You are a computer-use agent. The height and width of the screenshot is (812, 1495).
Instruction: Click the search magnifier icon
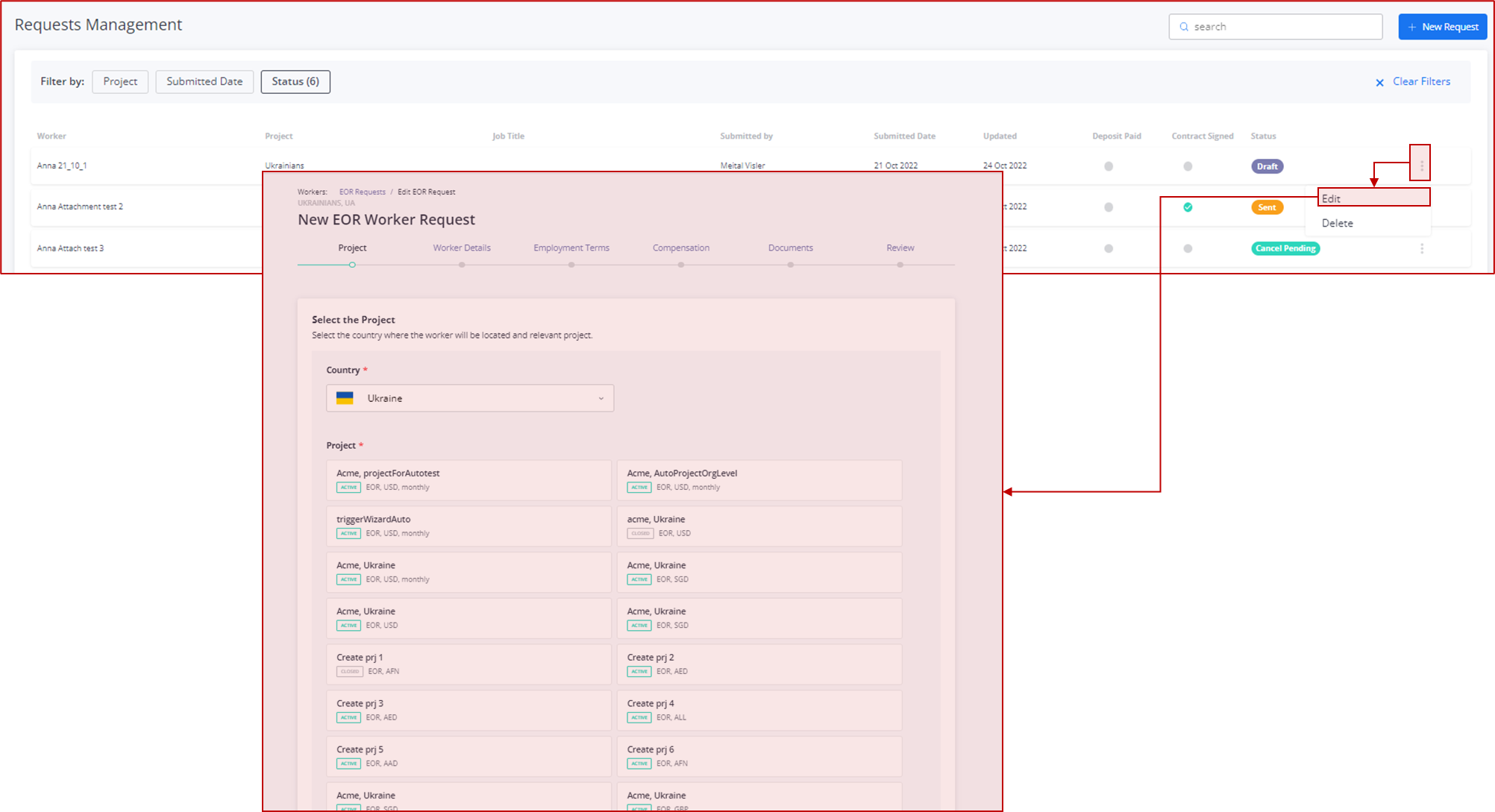click(1184, 26)
